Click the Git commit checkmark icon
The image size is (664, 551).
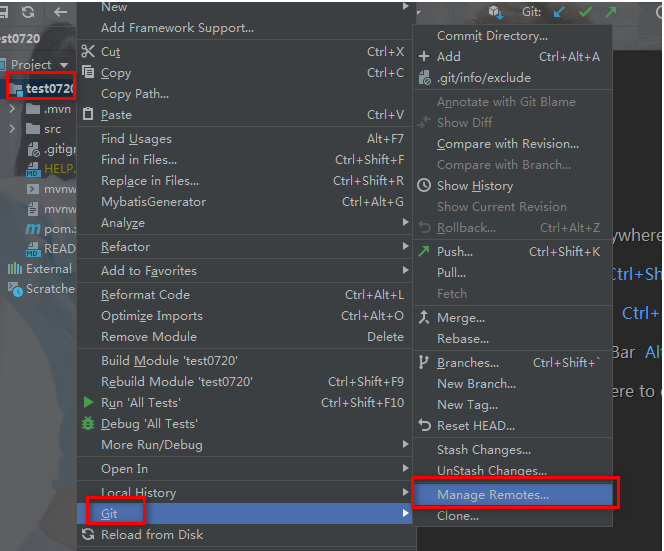586,12
